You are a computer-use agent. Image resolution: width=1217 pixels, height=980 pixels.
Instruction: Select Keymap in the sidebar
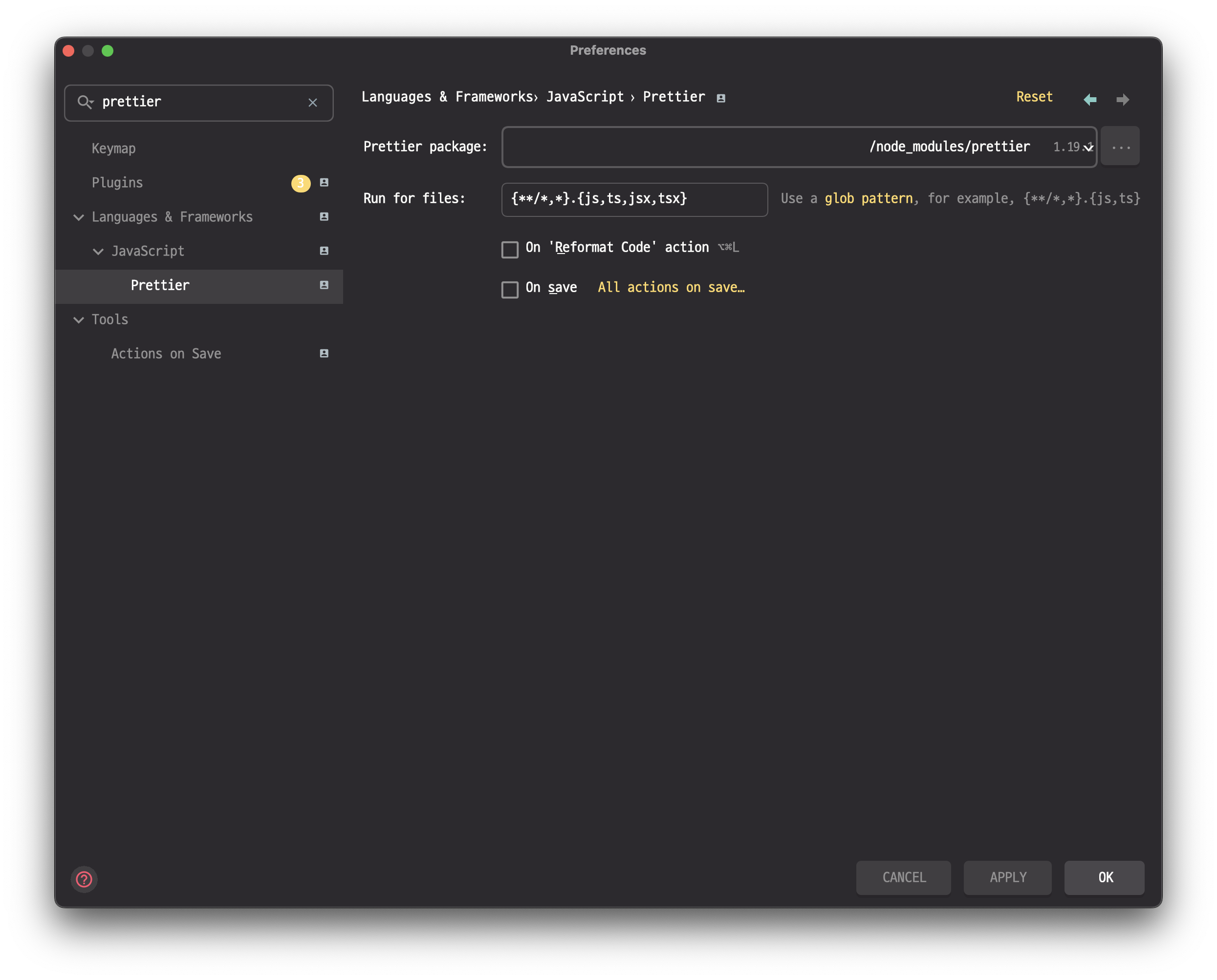[x=113, y=149]
